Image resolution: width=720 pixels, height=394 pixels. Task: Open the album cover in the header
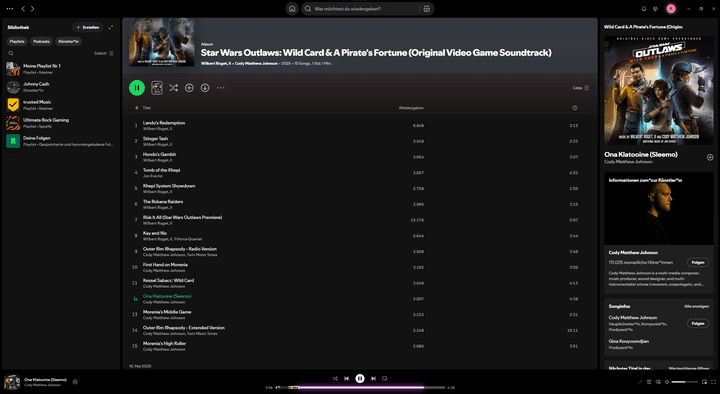pos(162,42)
